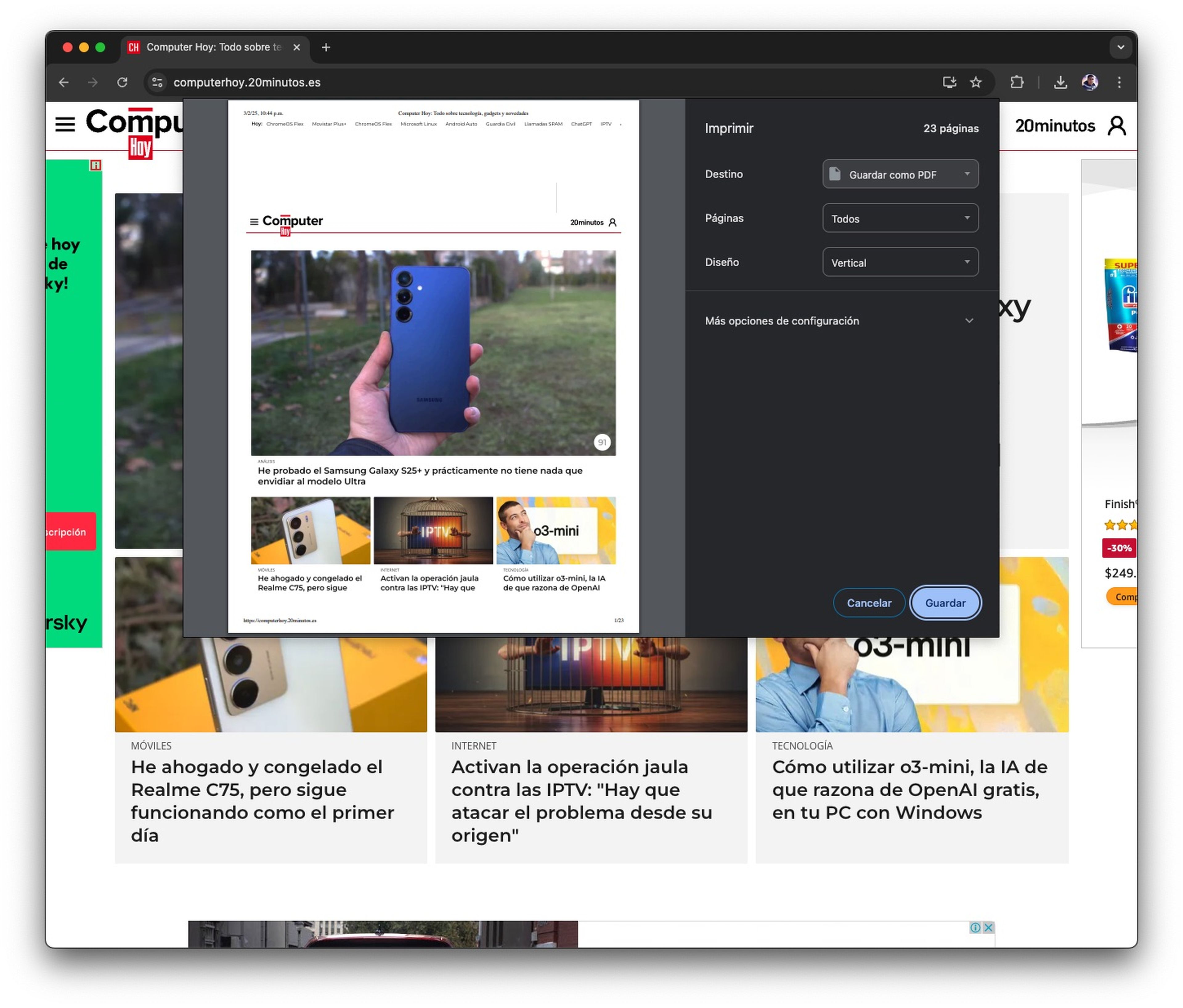Go back to the previous page
Screen dimensions: 1183x1008
click(x=63, y=82)
